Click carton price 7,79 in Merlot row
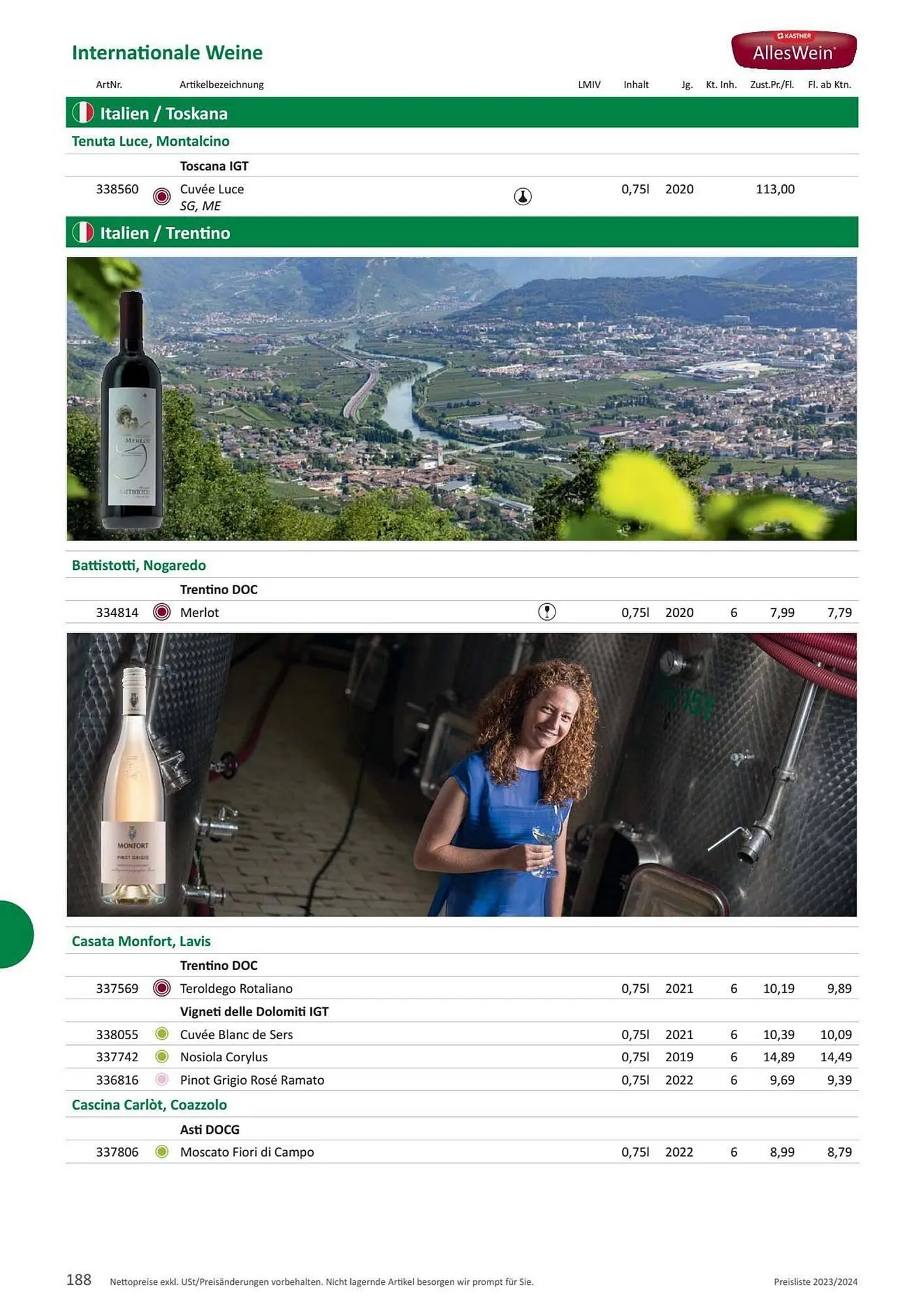 [840, 612]
